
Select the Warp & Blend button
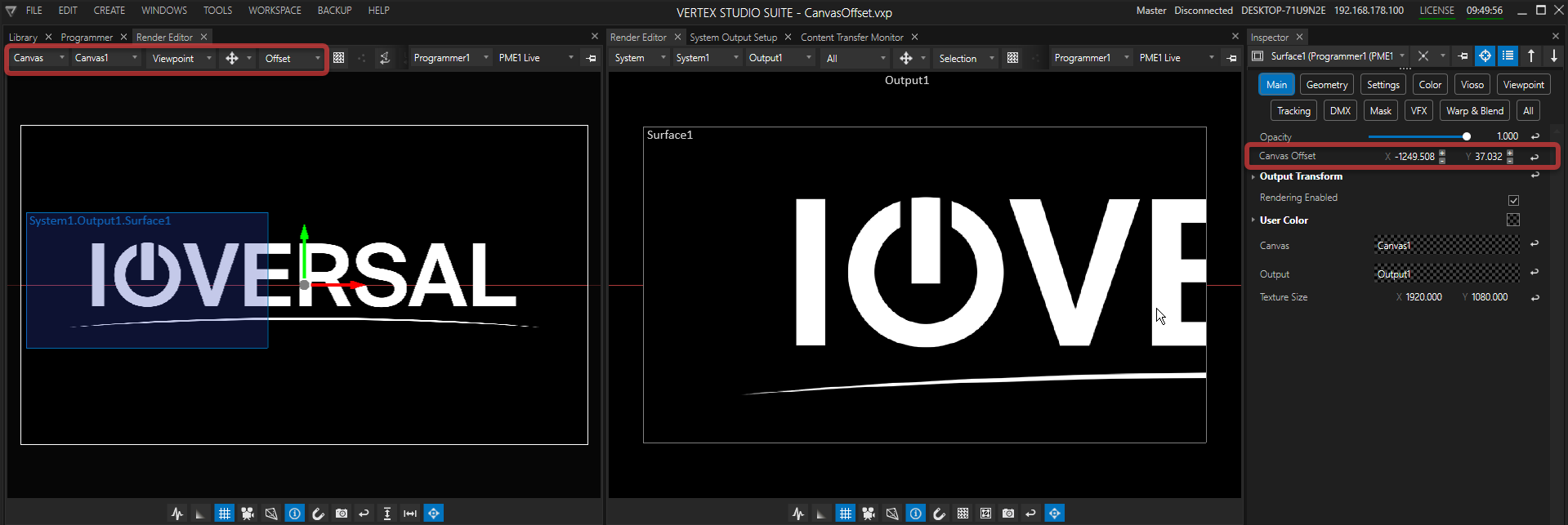click(1474, 111)
